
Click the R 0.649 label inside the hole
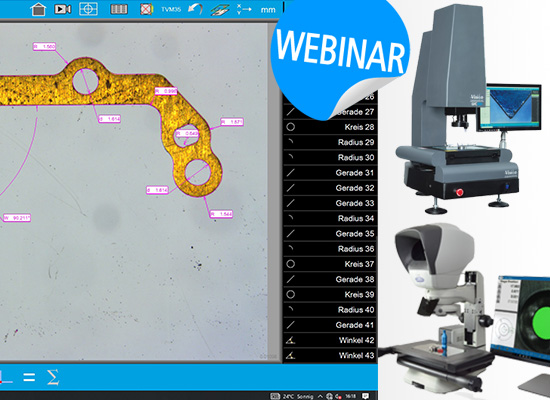point(187,134)
